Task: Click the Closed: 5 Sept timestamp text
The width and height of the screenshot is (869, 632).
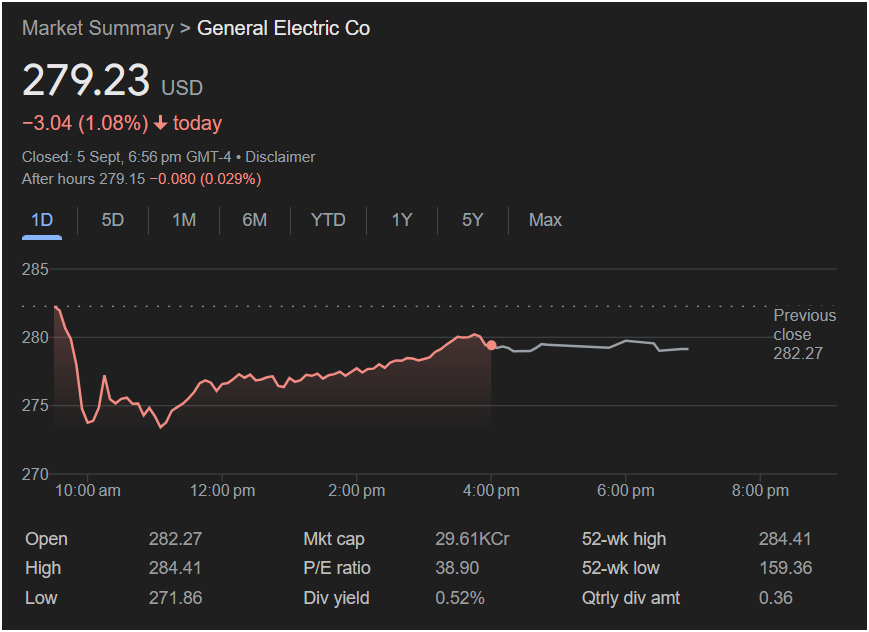Action: point(126,157)
